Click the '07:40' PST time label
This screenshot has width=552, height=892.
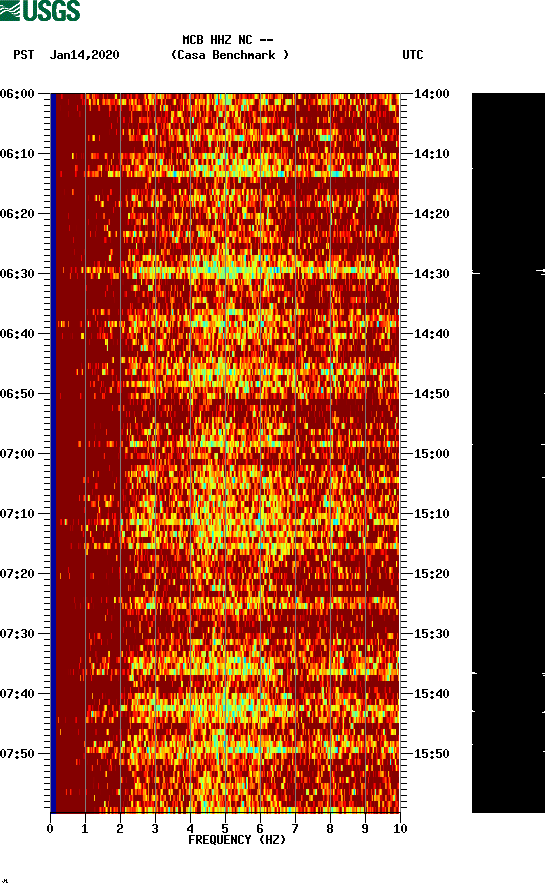(x=18, y=693)
